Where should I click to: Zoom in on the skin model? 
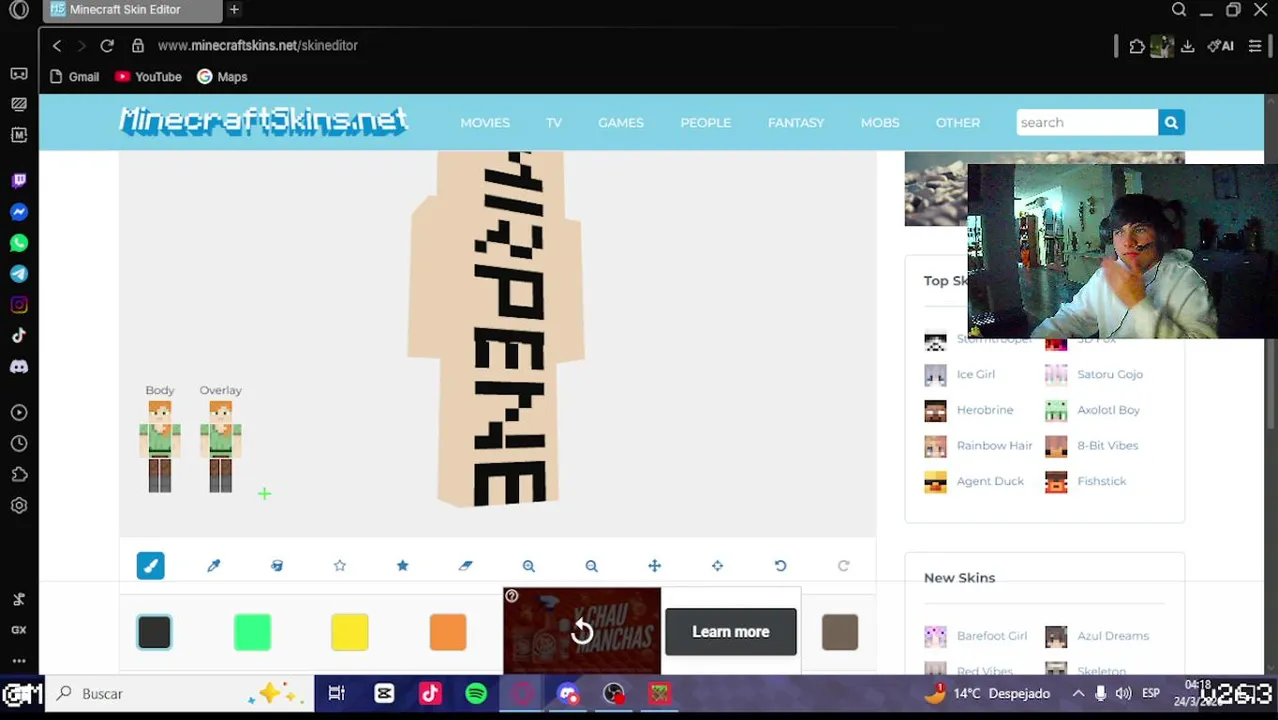click(x=529, y=566)
